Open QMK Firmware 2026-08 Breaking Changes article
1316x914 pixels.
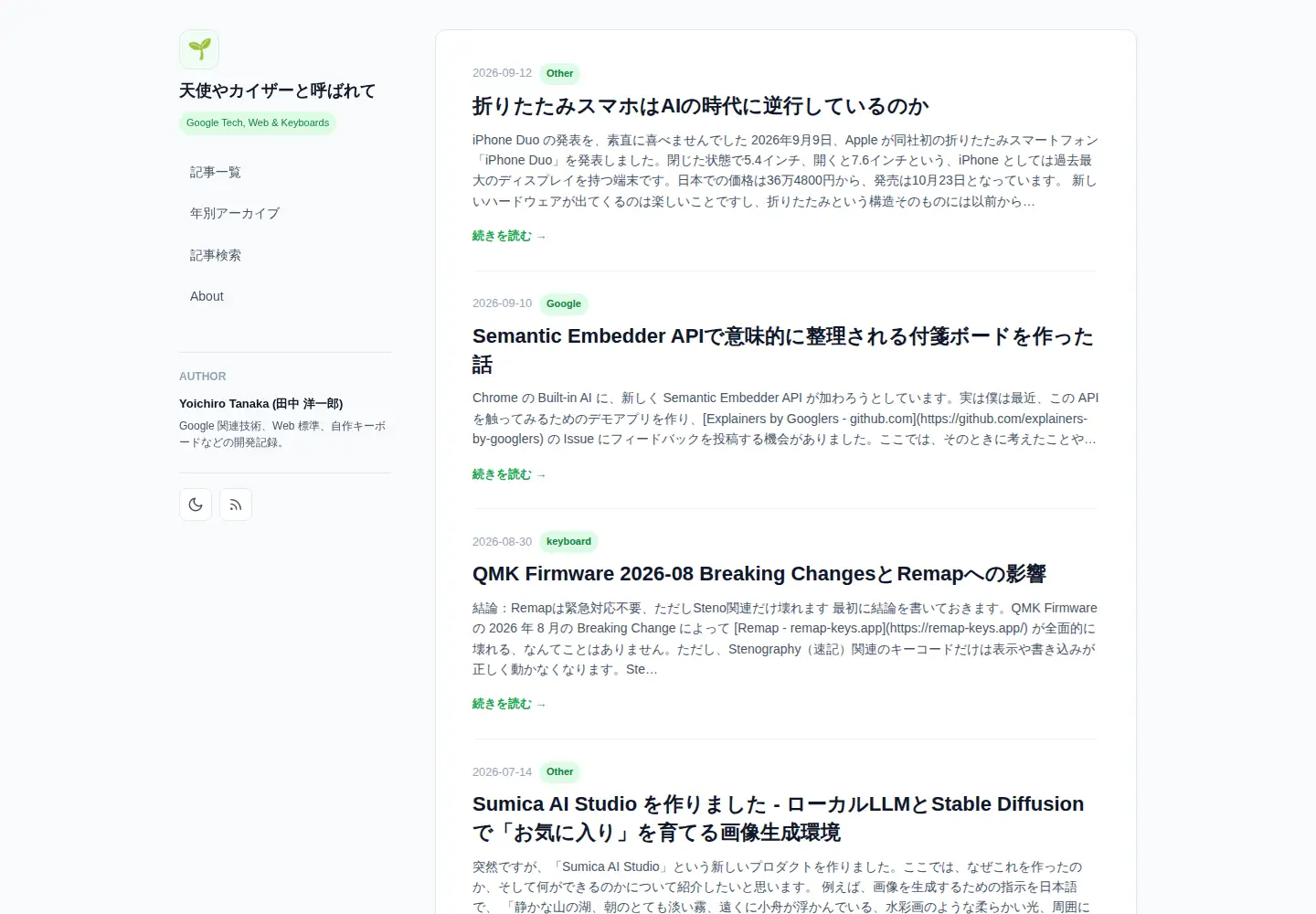[x=759, y=574]
